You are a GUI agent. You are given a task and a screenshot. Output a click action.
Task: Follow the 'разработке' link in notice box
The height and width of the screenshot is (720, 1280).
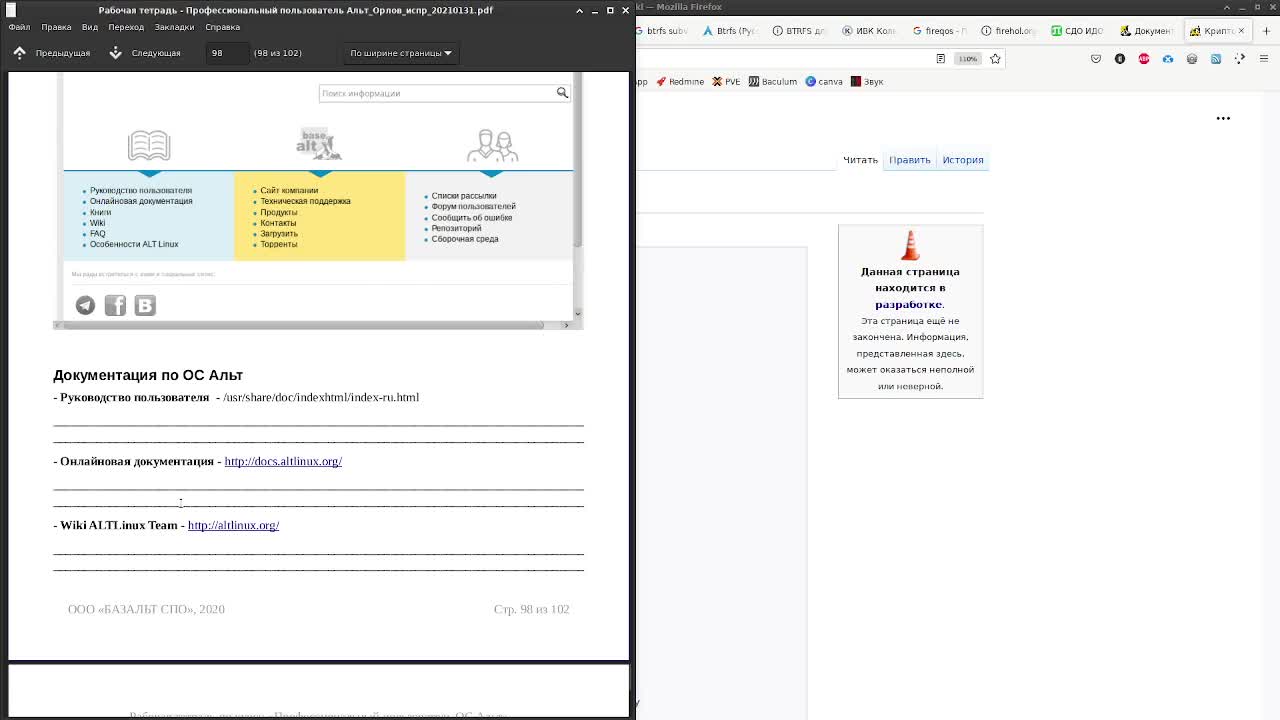(909, 304)
